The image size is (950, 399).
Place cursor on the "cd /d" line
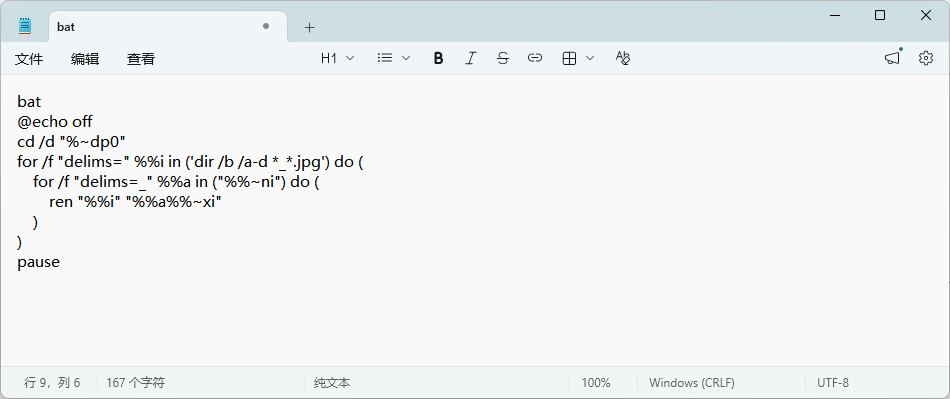(x=71, y=142)
